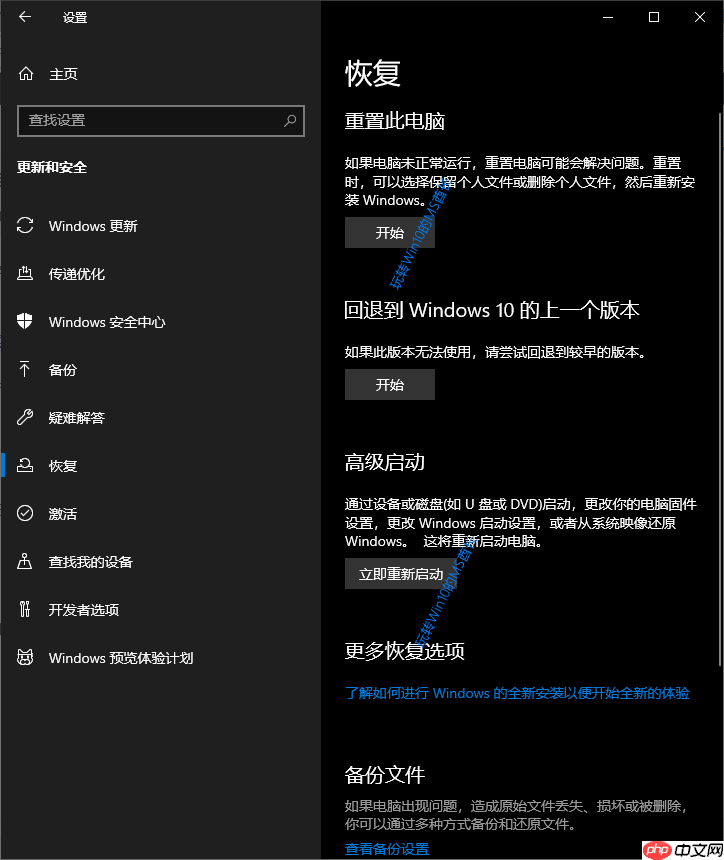Screen dimensions: 724x860
Task: Open 主页 settings home
Action: 64,74
